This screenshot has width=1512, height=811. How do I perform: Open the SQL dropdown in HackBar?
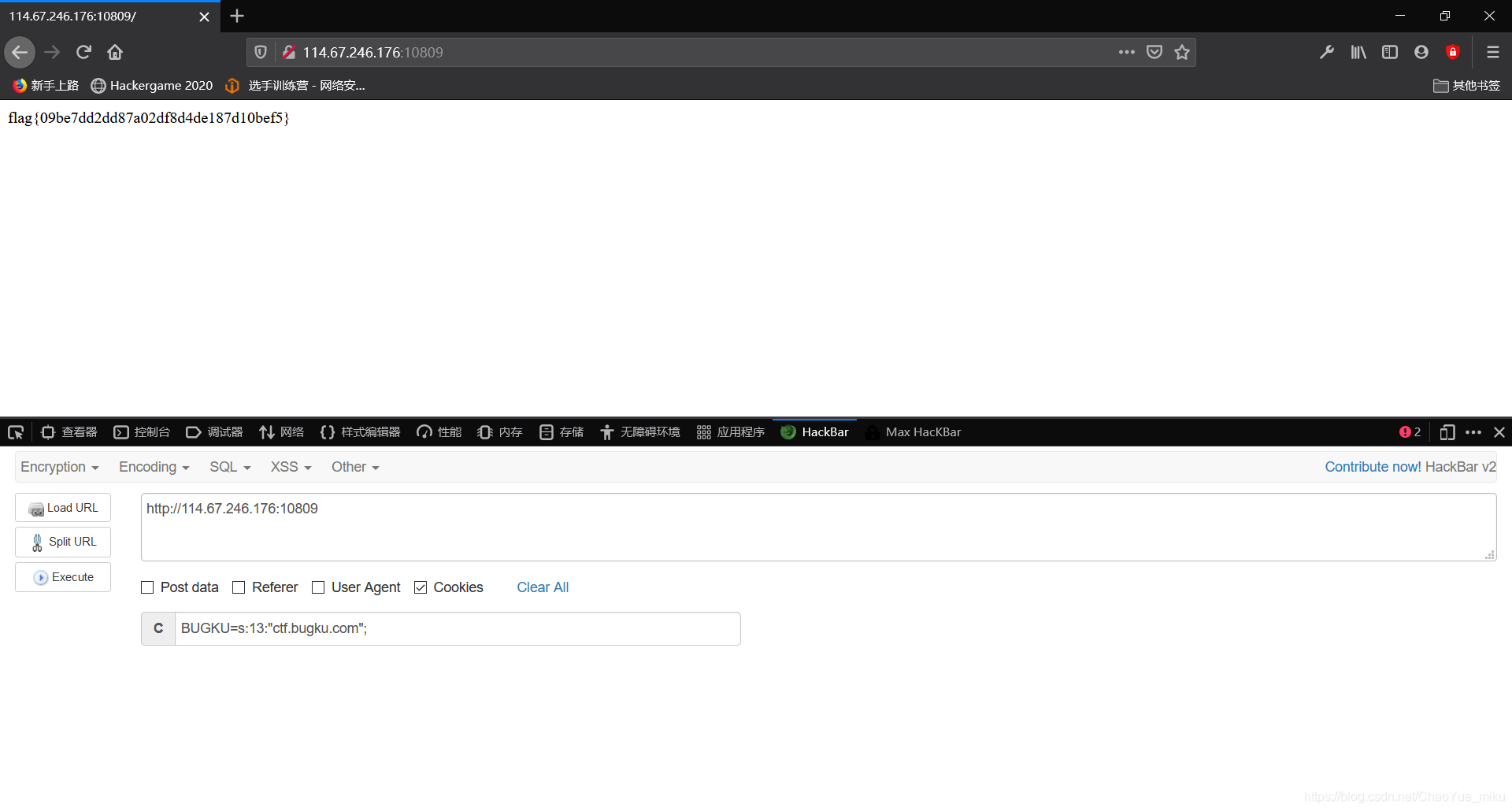coord(229,466)
